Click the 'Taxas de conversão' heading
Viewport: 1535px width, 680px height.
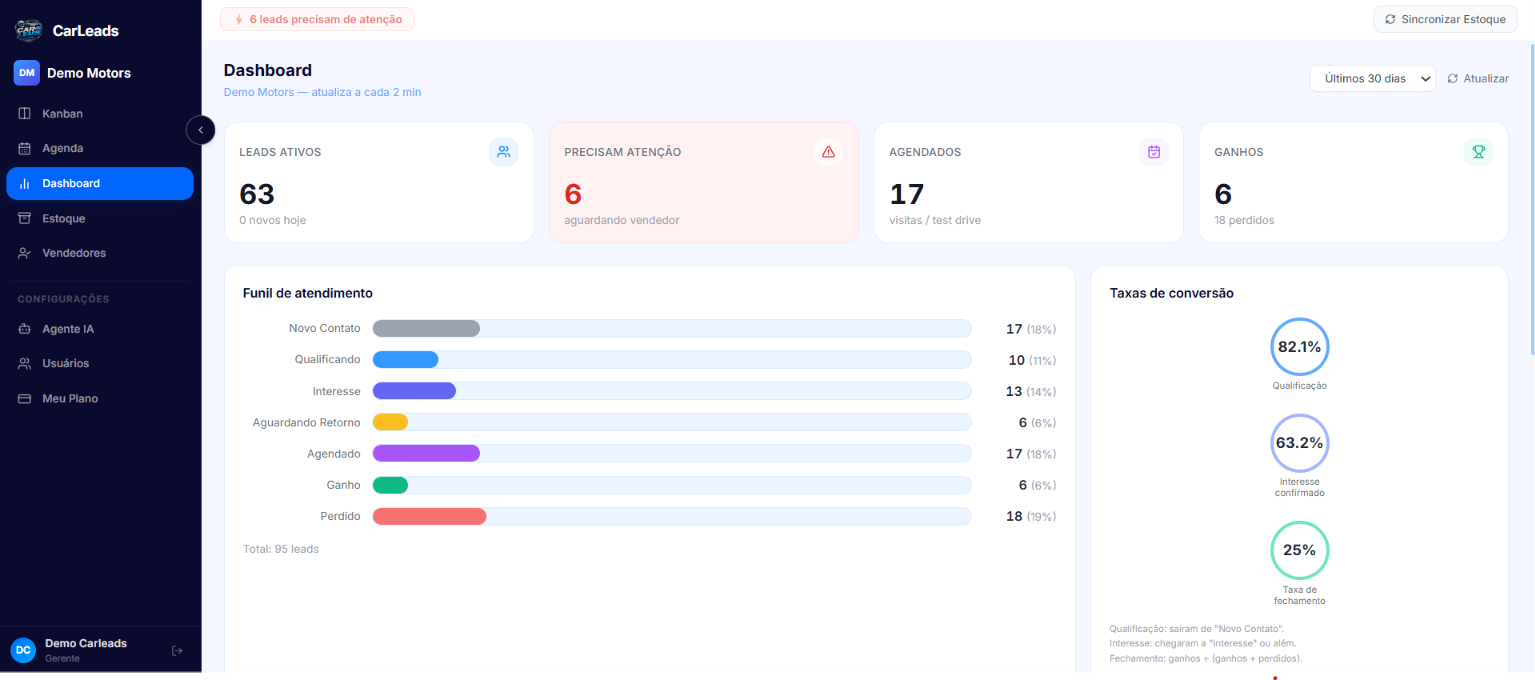(x=1172, y=293)
